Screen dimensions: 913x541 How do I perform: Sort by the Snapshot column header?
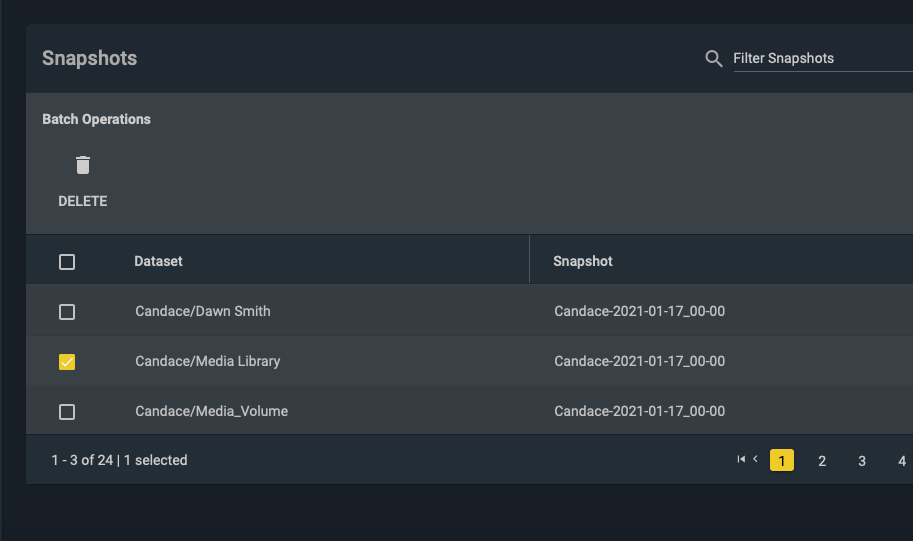click(x=583, y=261)
